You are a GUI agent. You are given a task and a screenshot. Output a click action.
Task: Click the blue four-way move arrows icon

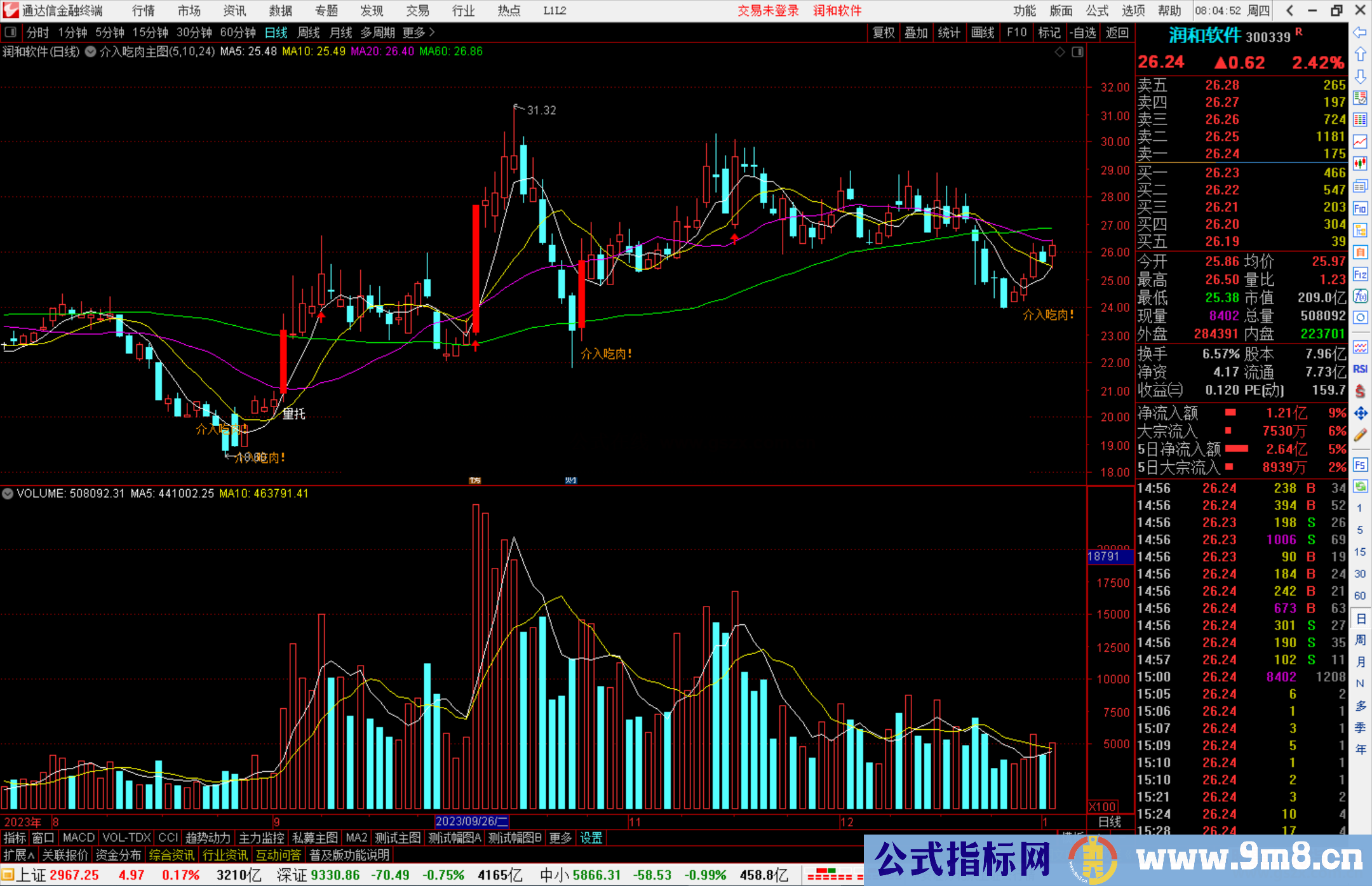(1360, 413)
